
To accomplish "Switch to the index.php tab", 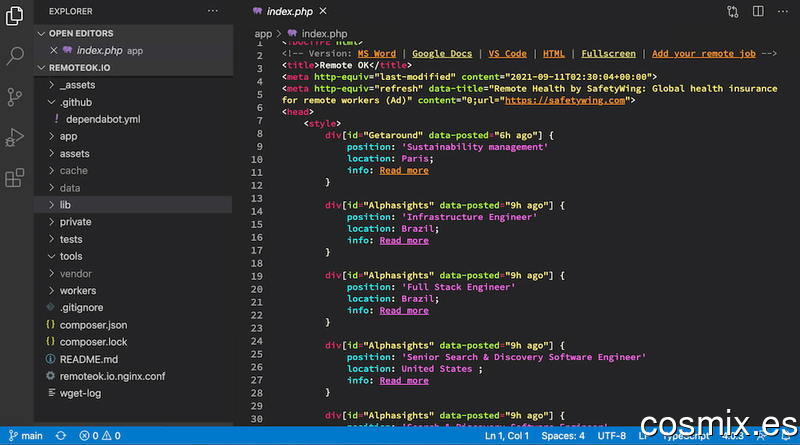I will pyautogui.click(x=289, y=11).
